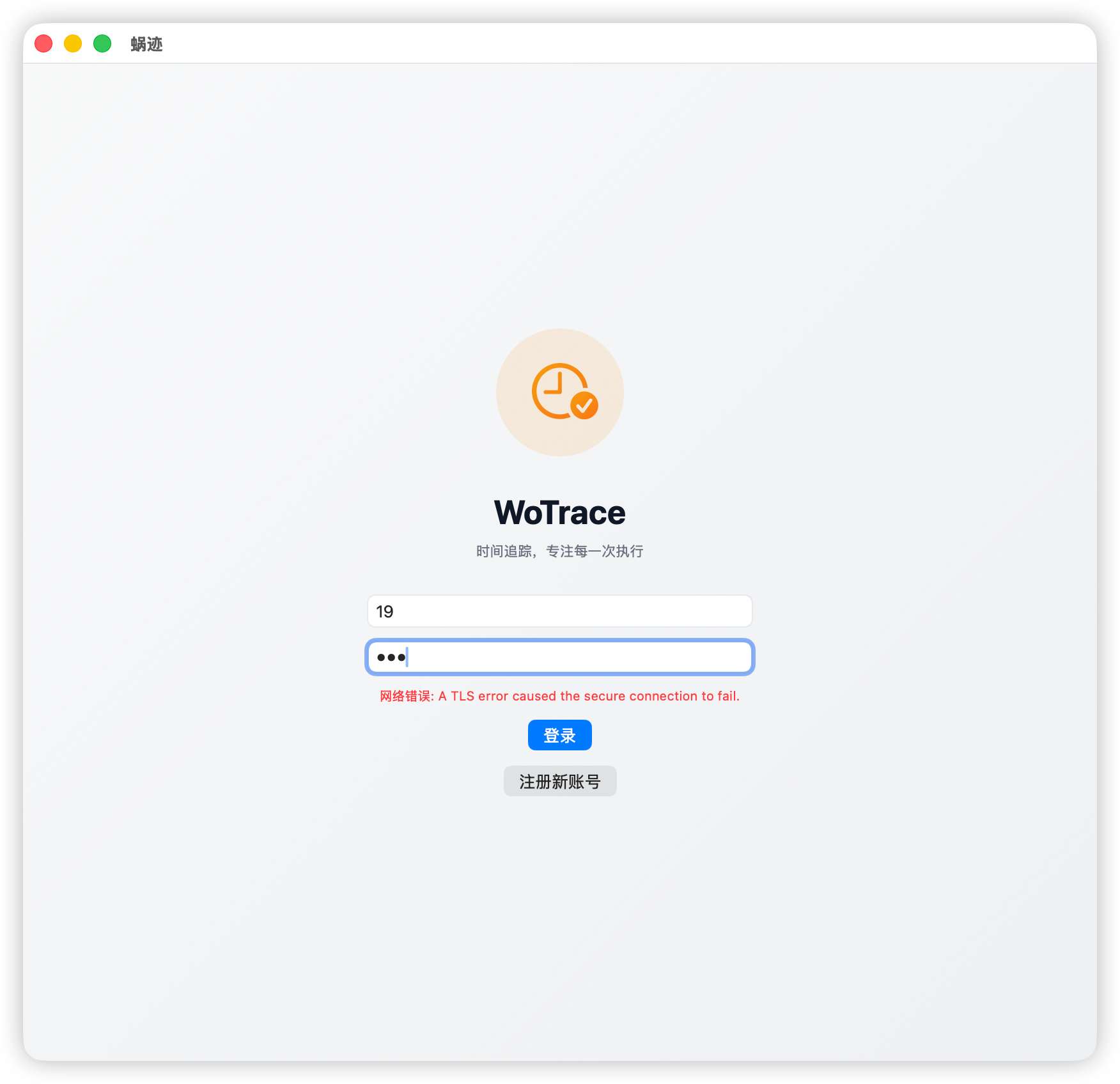Viewport: 1120px width, 1084px height.
Task: Focus the password field with dots
Action: pos(560,657)
